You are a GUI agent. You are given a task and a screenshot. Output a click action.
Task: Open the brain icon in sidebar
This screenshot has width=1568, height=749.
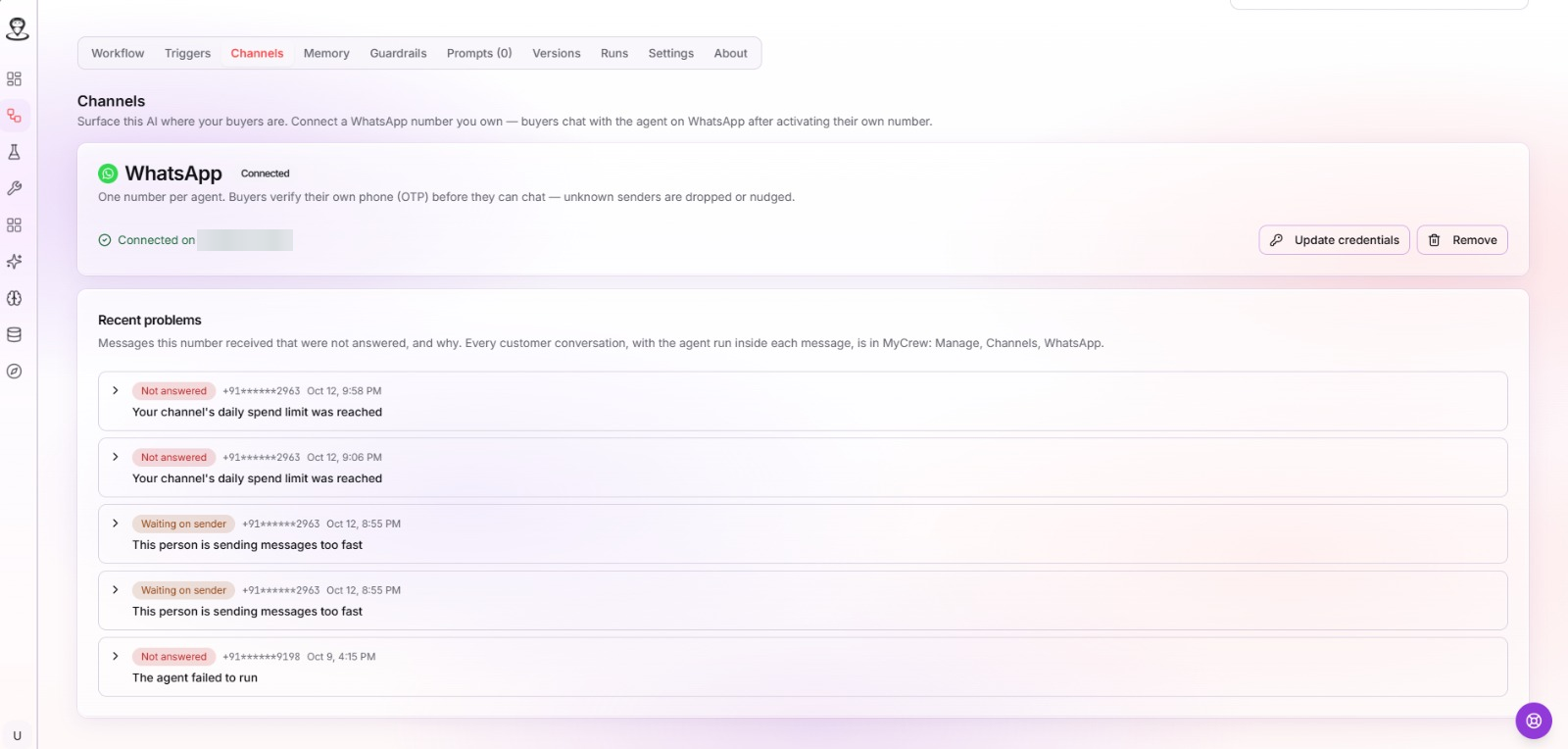point(14,298)
